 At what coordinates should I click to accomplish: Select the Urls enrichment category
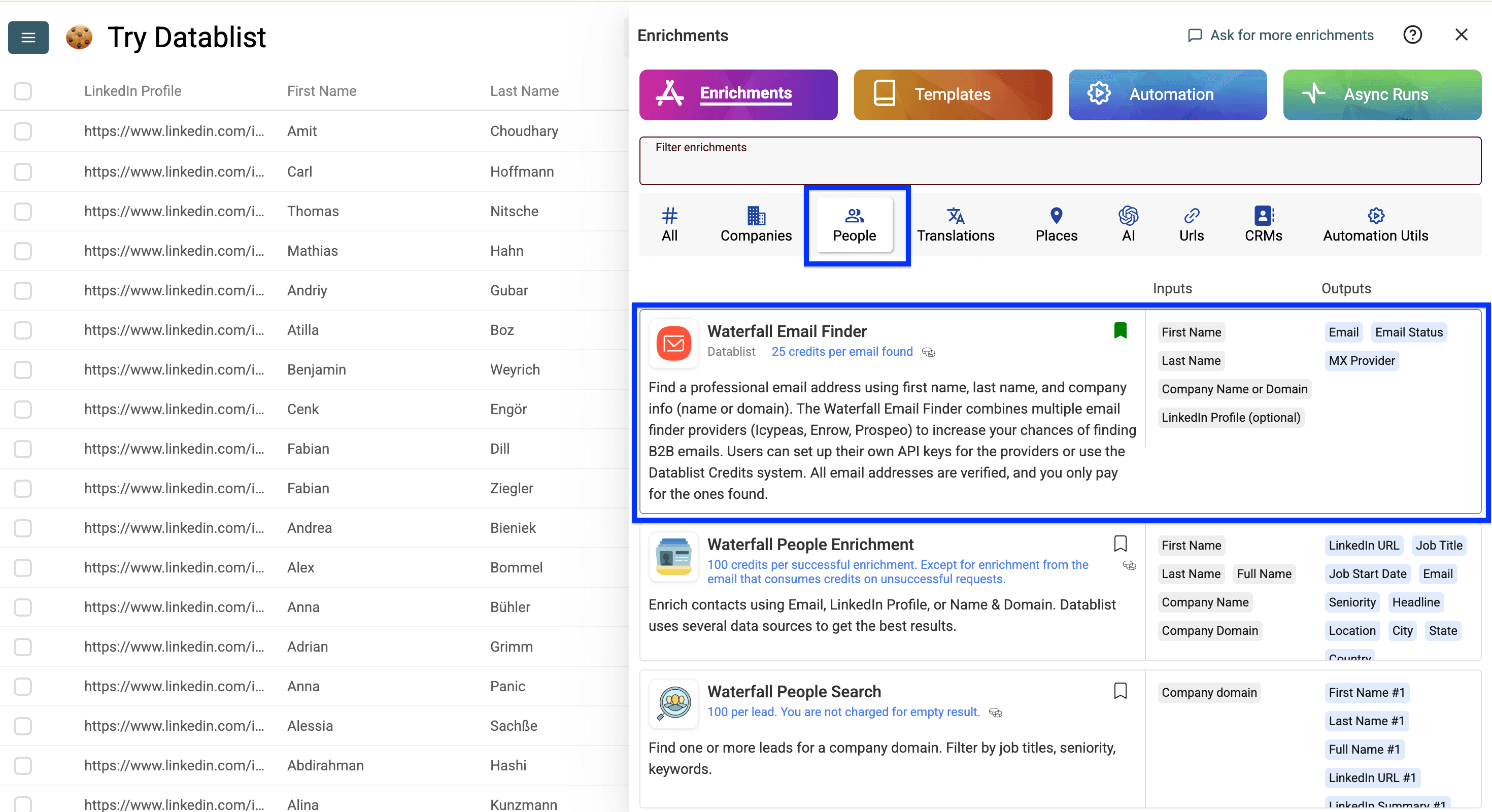pos(1191,225)
